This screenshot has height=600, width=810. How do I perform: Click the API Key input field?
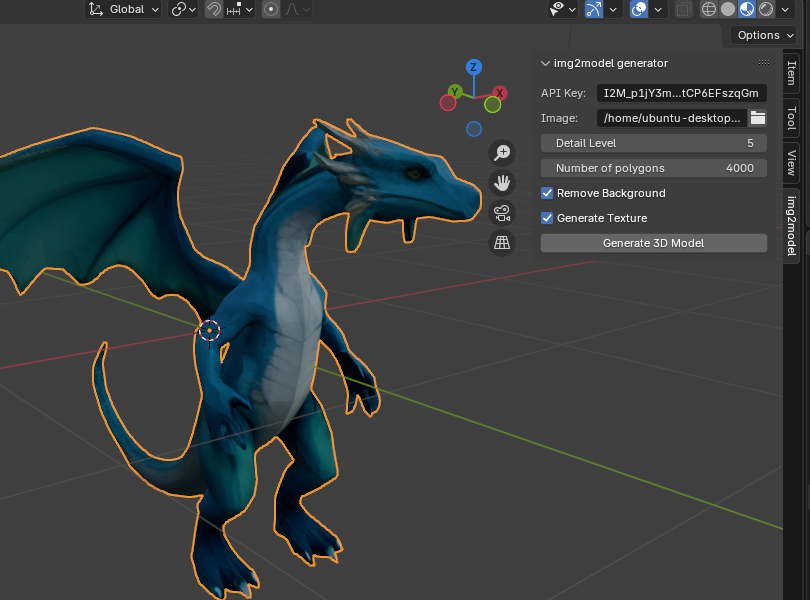681,93
